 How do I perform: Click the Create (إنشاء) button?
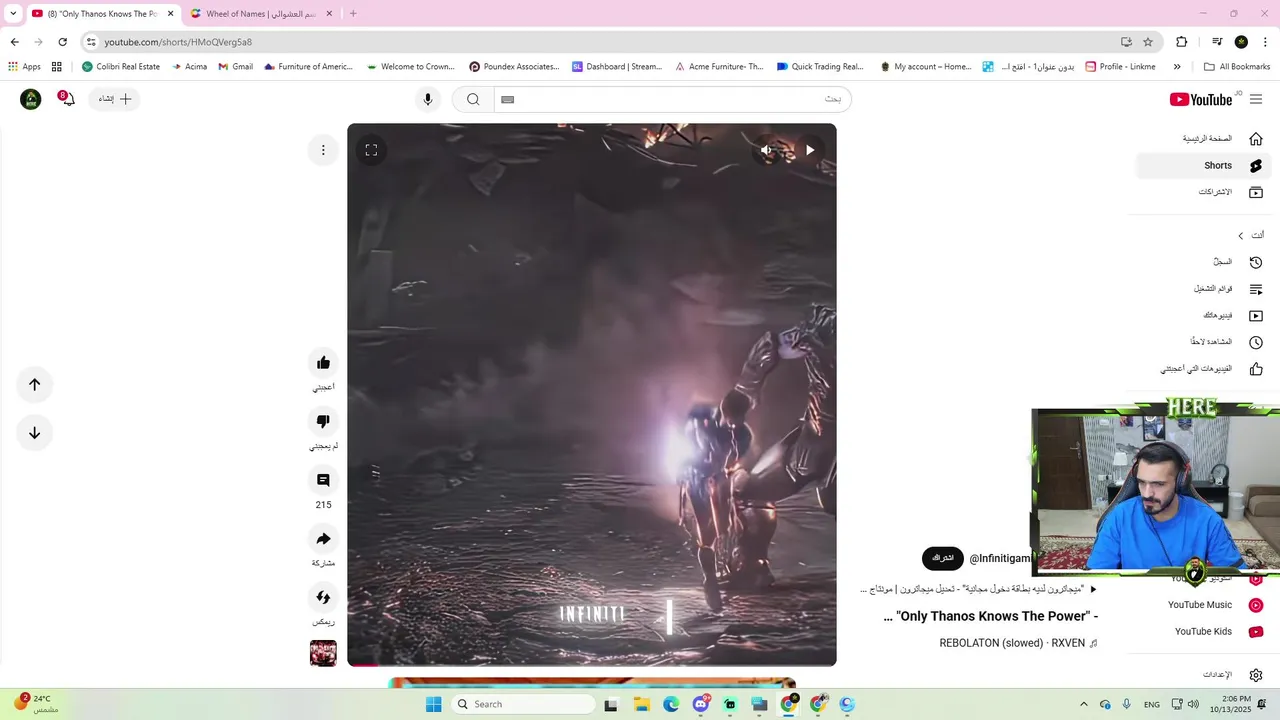tap(115, 99)
